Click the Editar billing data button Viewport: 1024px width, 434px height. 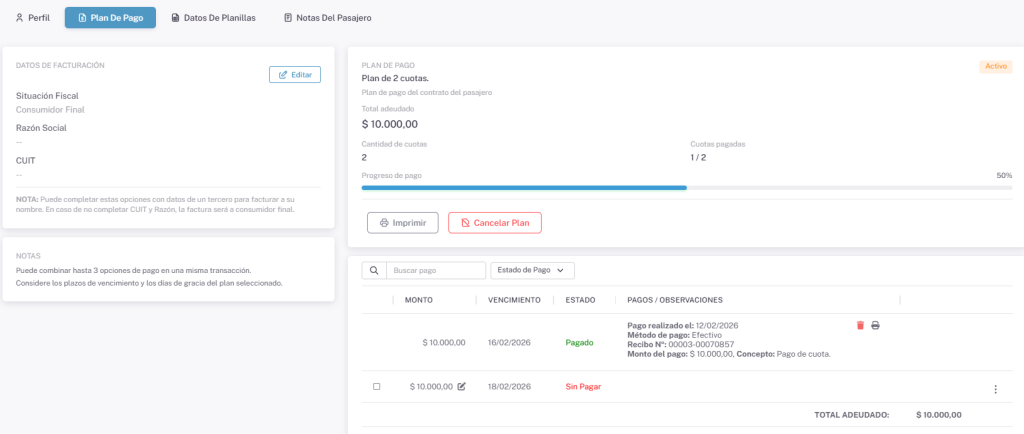[295, 75]
